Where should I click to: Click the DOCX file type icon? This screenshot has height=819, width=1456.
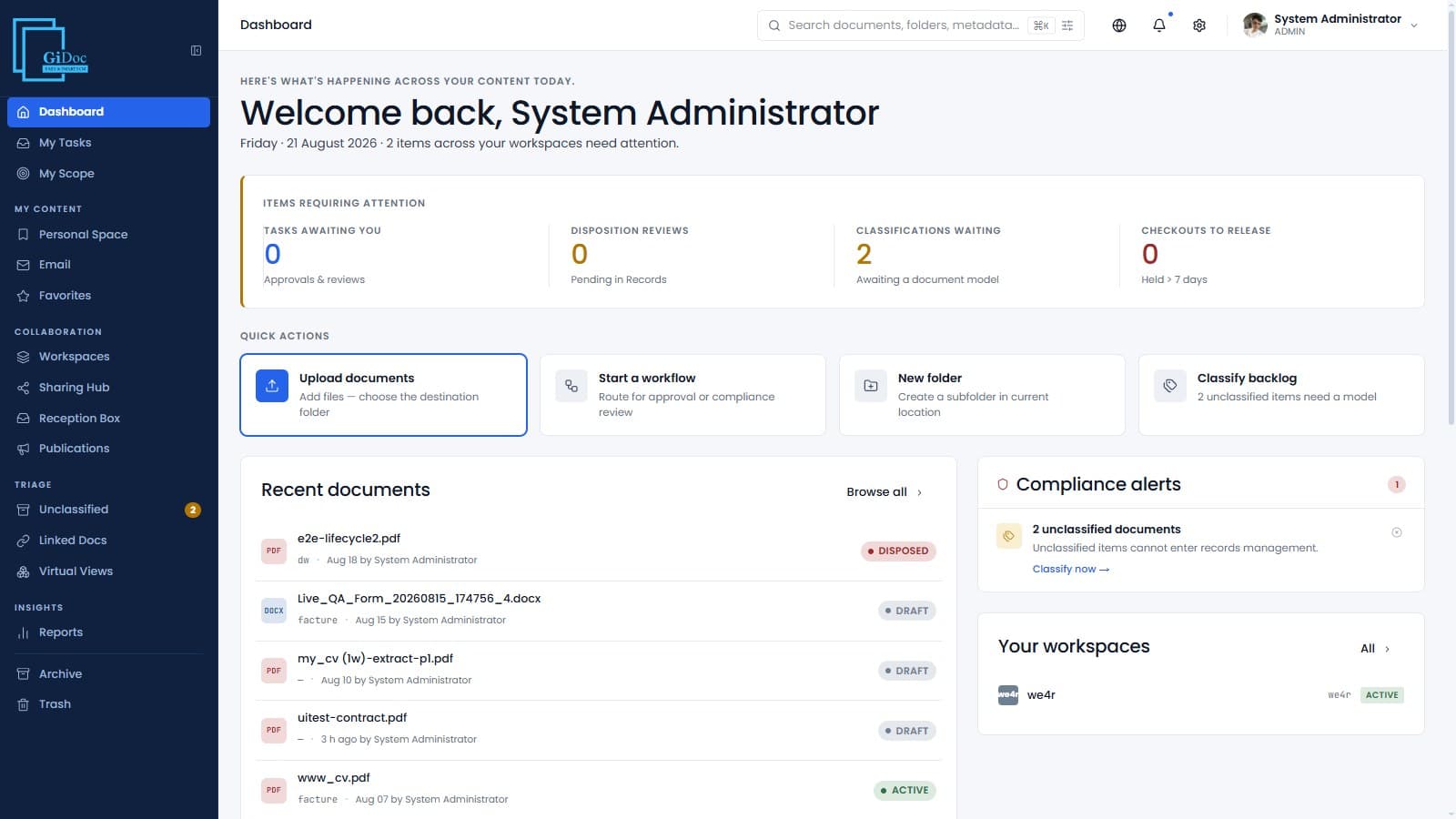click(x=274, y=611)
